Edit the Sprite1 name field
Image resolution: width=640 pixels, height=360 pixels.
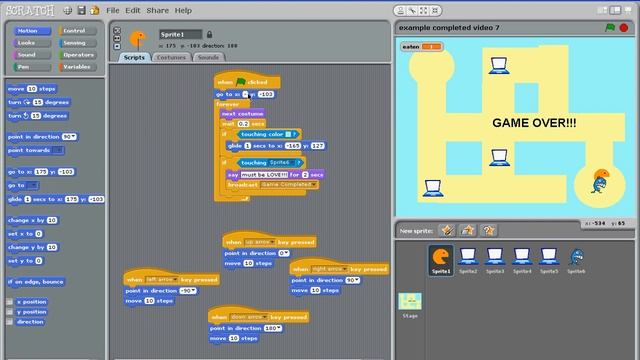tap(180, 34)
